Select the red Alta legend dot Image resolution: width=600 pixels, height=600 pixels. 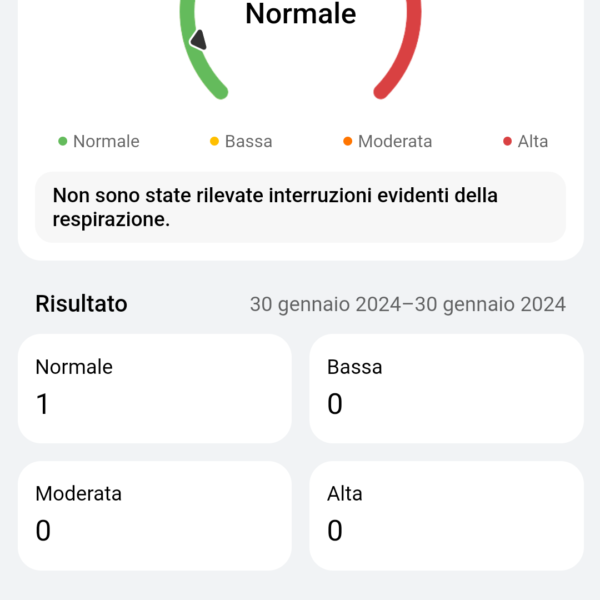click(x=507, y=141)
